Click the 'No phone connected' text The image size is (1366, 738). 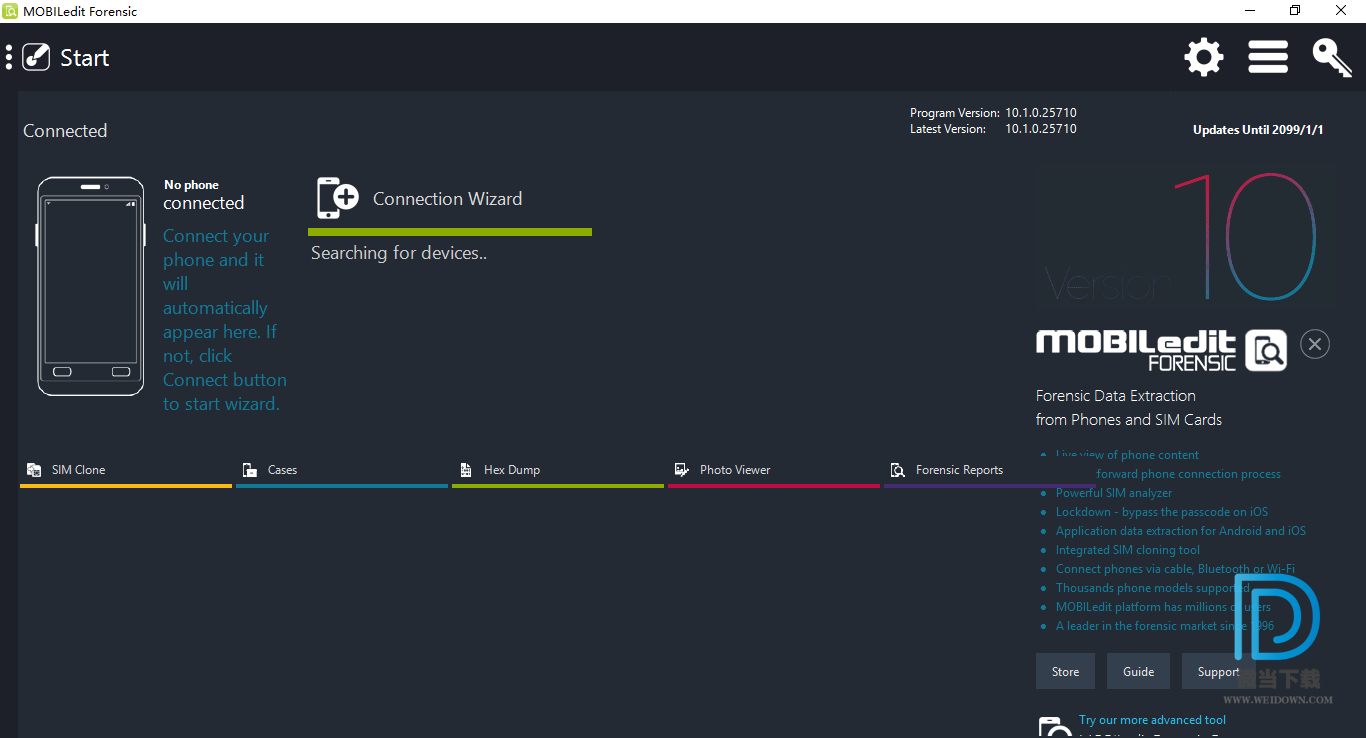pyautogui.click(x=204, y=195)
